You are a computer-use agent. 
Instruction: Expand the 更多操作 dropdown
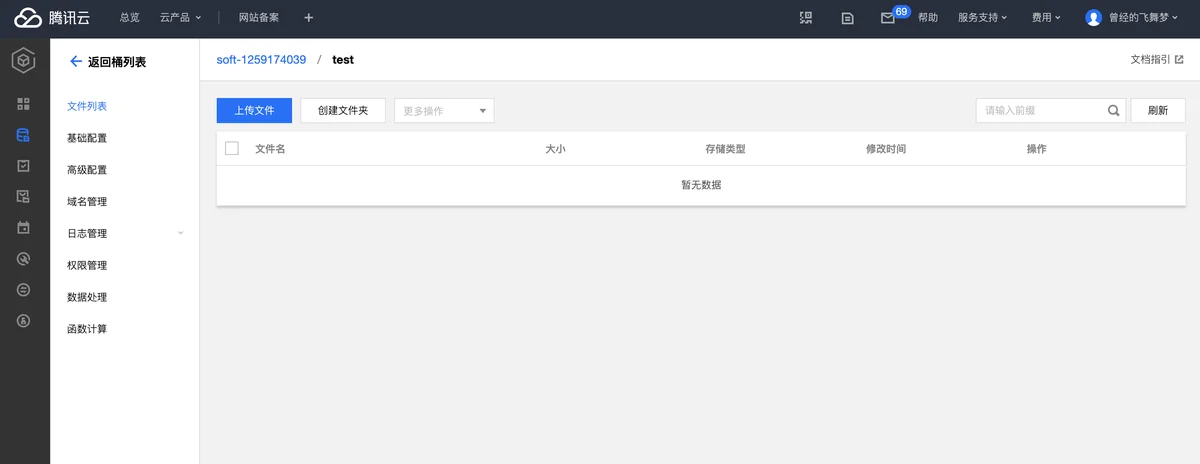(x=444, y=111)
